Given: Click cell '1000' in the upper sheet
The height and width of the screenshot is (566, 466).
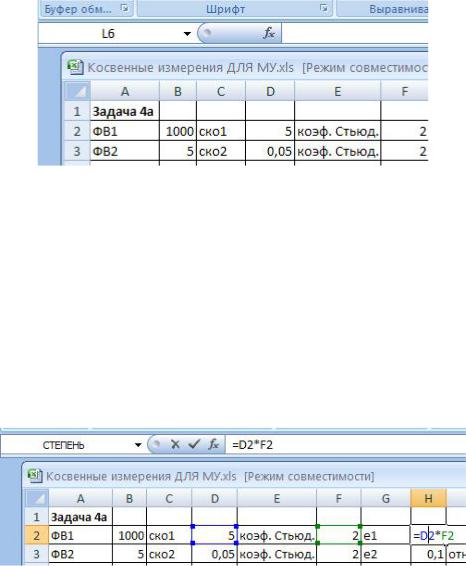Looking at the screenshot, I should click(x=178, y=131).
